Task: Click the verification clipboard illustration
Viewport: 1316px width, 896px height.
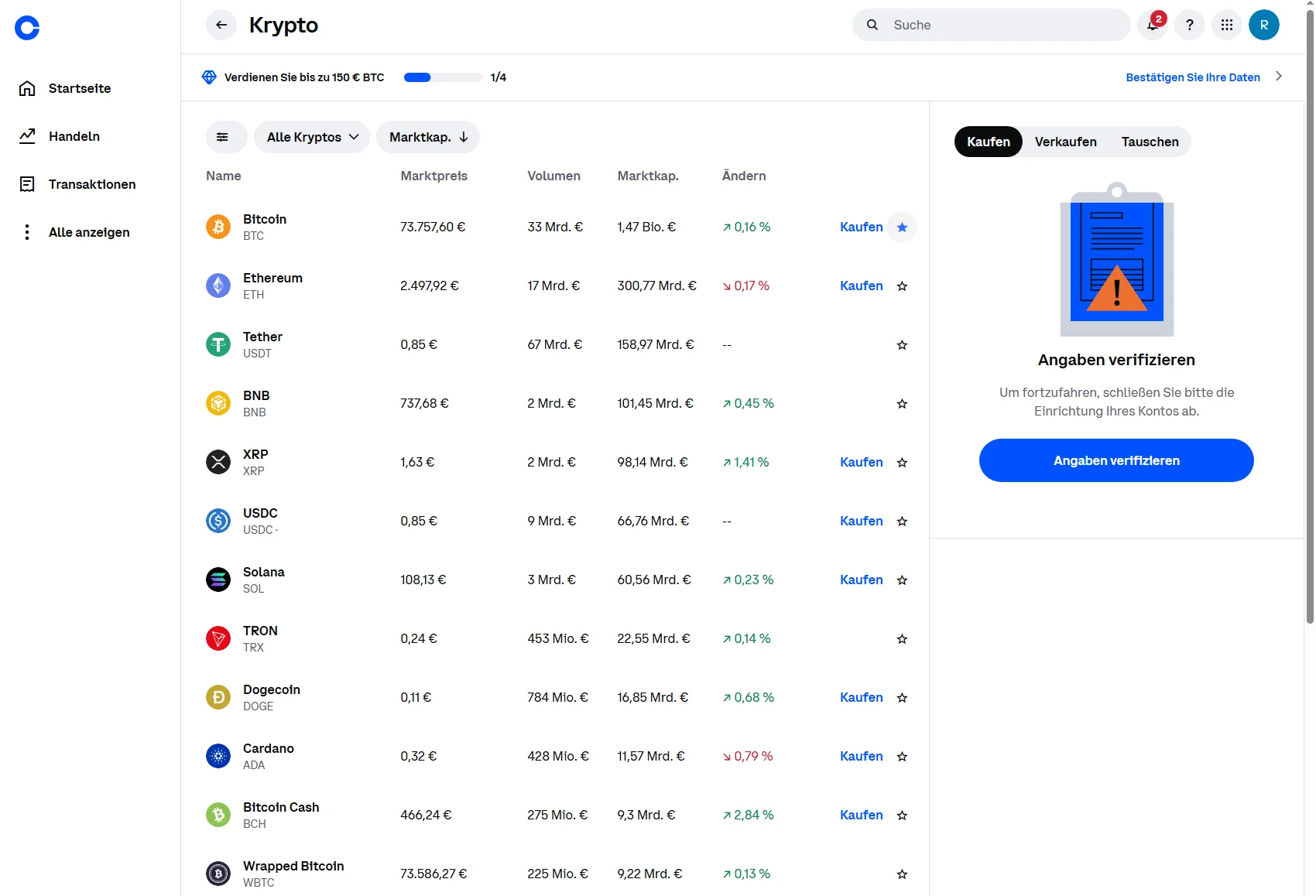Action: (1116, 260)
